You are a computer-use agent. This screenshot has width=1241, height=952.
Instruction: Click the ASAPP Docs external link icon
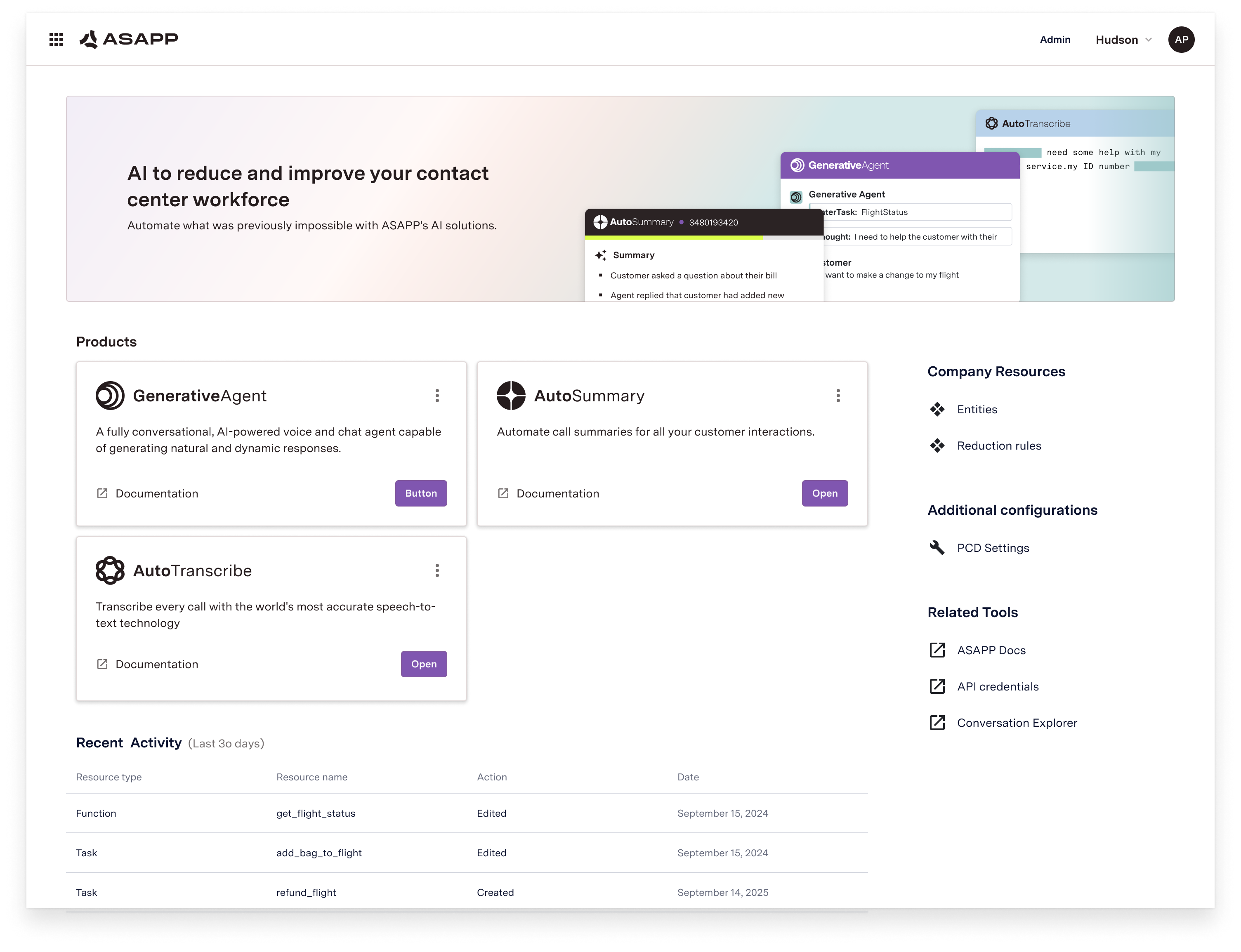937,650
